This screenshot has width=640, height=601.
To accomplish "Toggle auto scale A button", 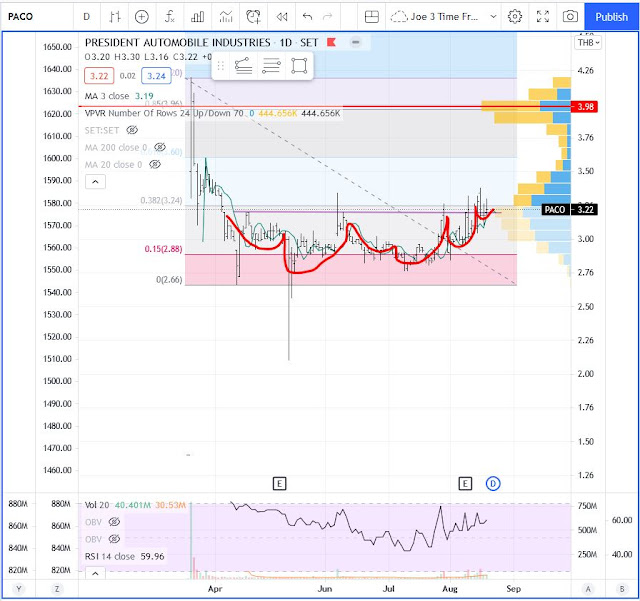I will (x=588, y=589).
